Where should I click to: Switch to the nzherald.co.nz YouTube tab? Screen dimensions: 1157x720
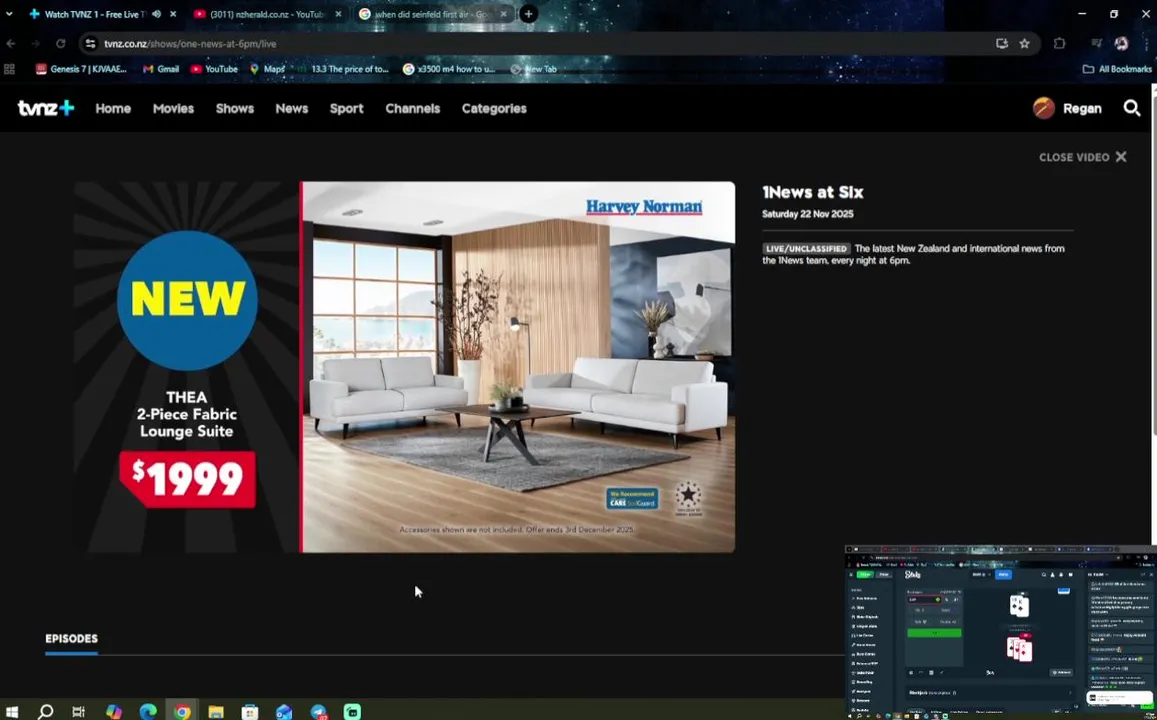269,14
